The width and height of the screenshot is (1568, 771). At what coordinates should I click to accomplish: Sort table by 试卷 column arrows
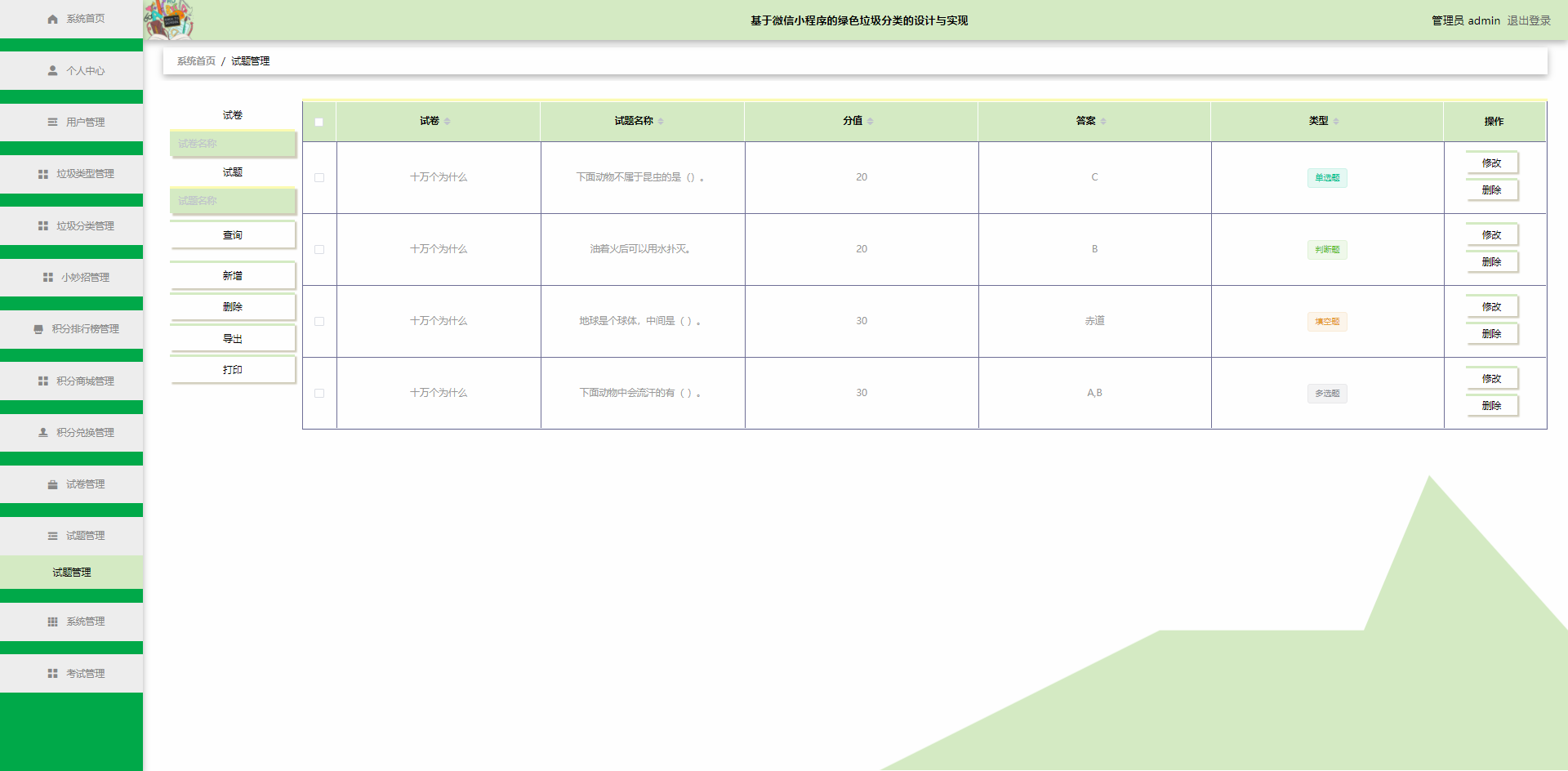coord(447,122)
